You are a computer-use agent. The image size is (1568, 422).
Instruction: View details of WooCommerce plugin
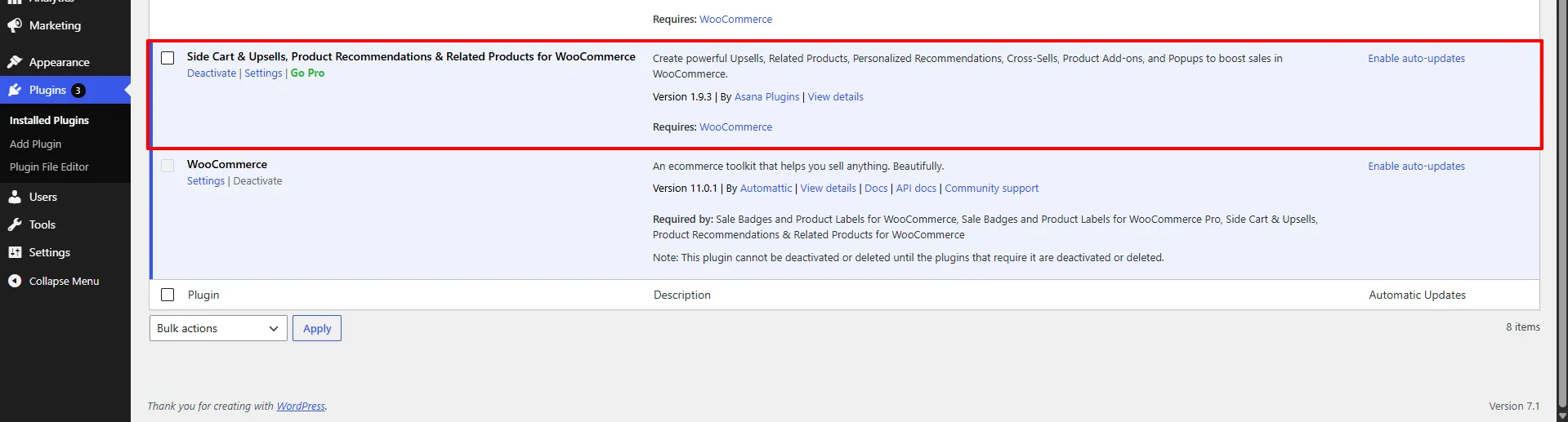point(828,189)
